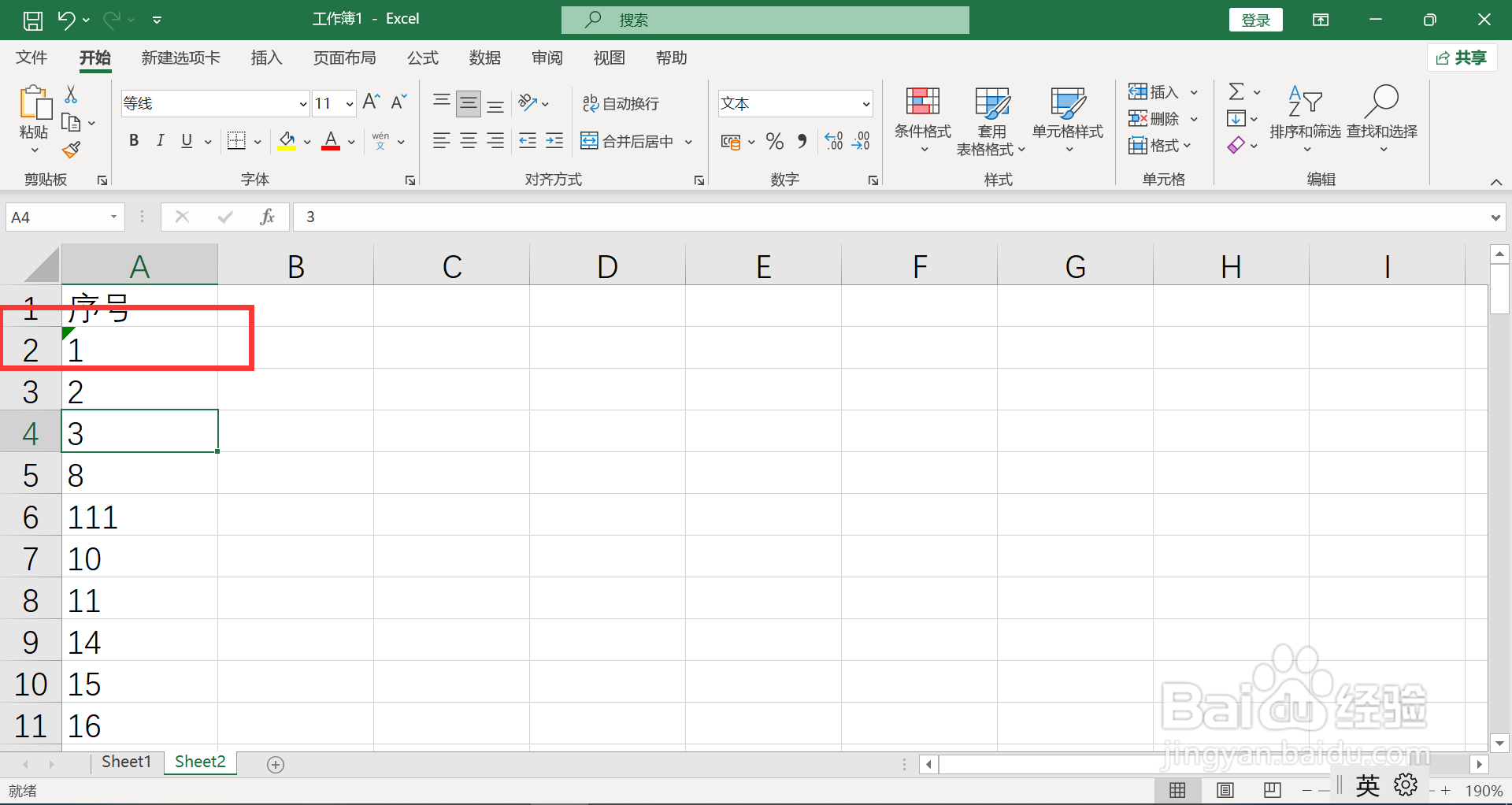Switch to the Review (审阅) tab
Screen dimensions: 1512x805
coord(547,57)
